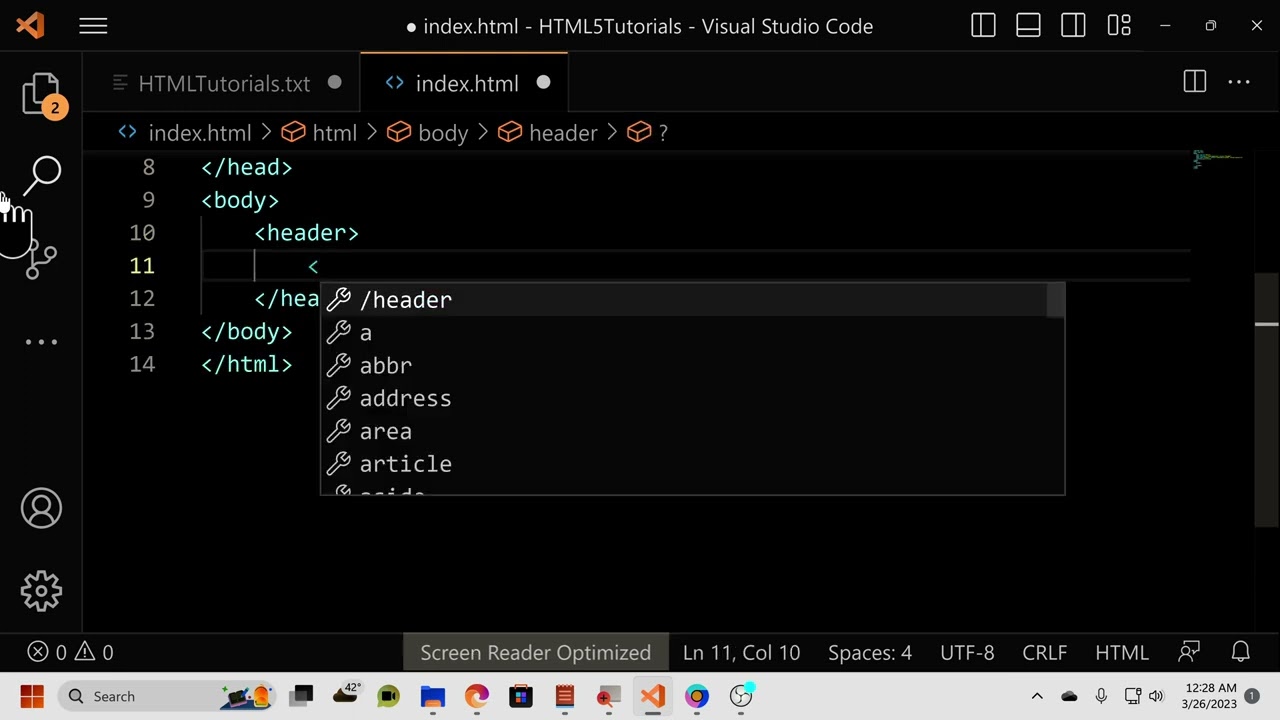The height and width of the screenshot is (720, 1280).
Task: Change the HTML language mode
Action: tap(1121, 653)
